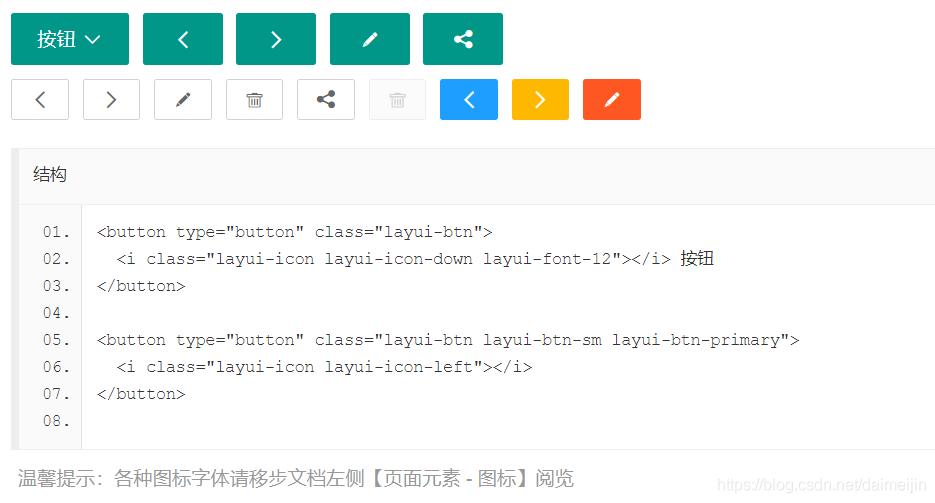Click the large green right arrow button
Viewport: 935px width, 503px height.
click(276, 39)
